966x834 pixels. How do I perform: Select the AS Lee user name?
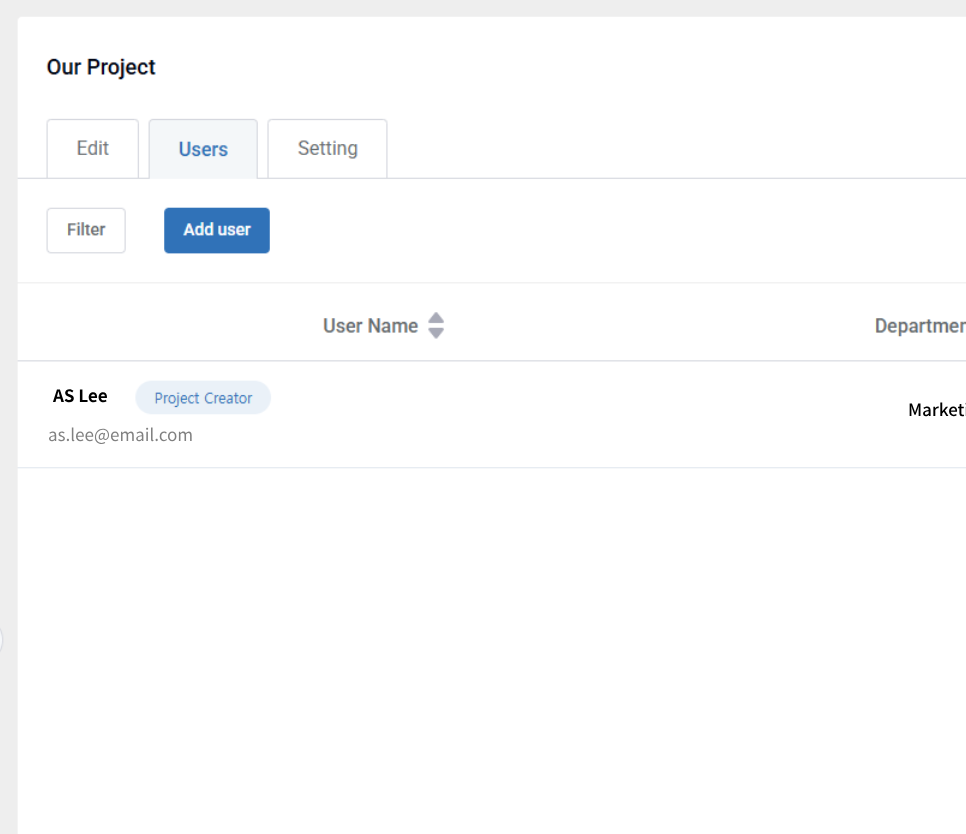point(80,396)
